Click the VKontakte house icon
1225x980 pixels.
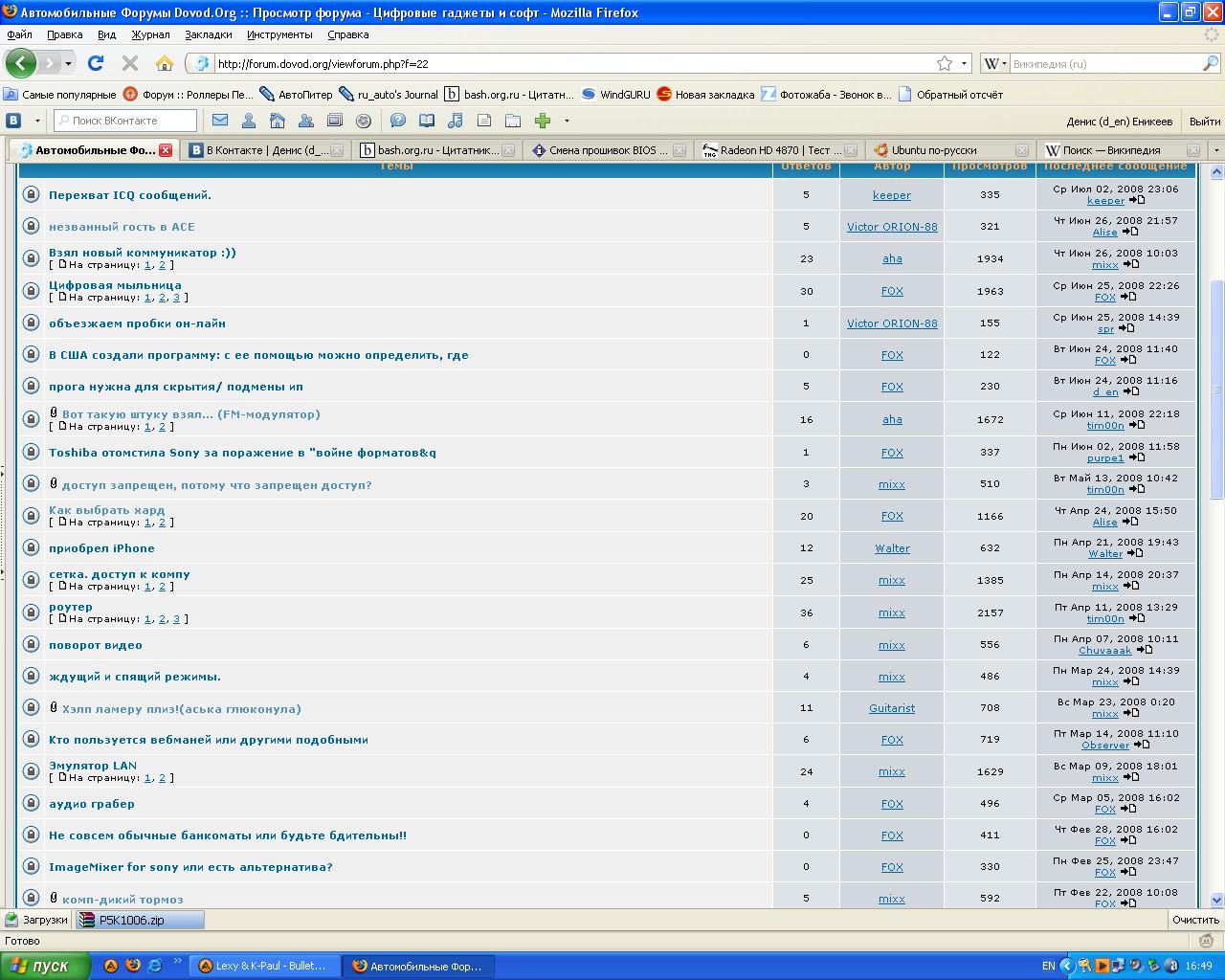pyautogui.click(x=278, y=121)
